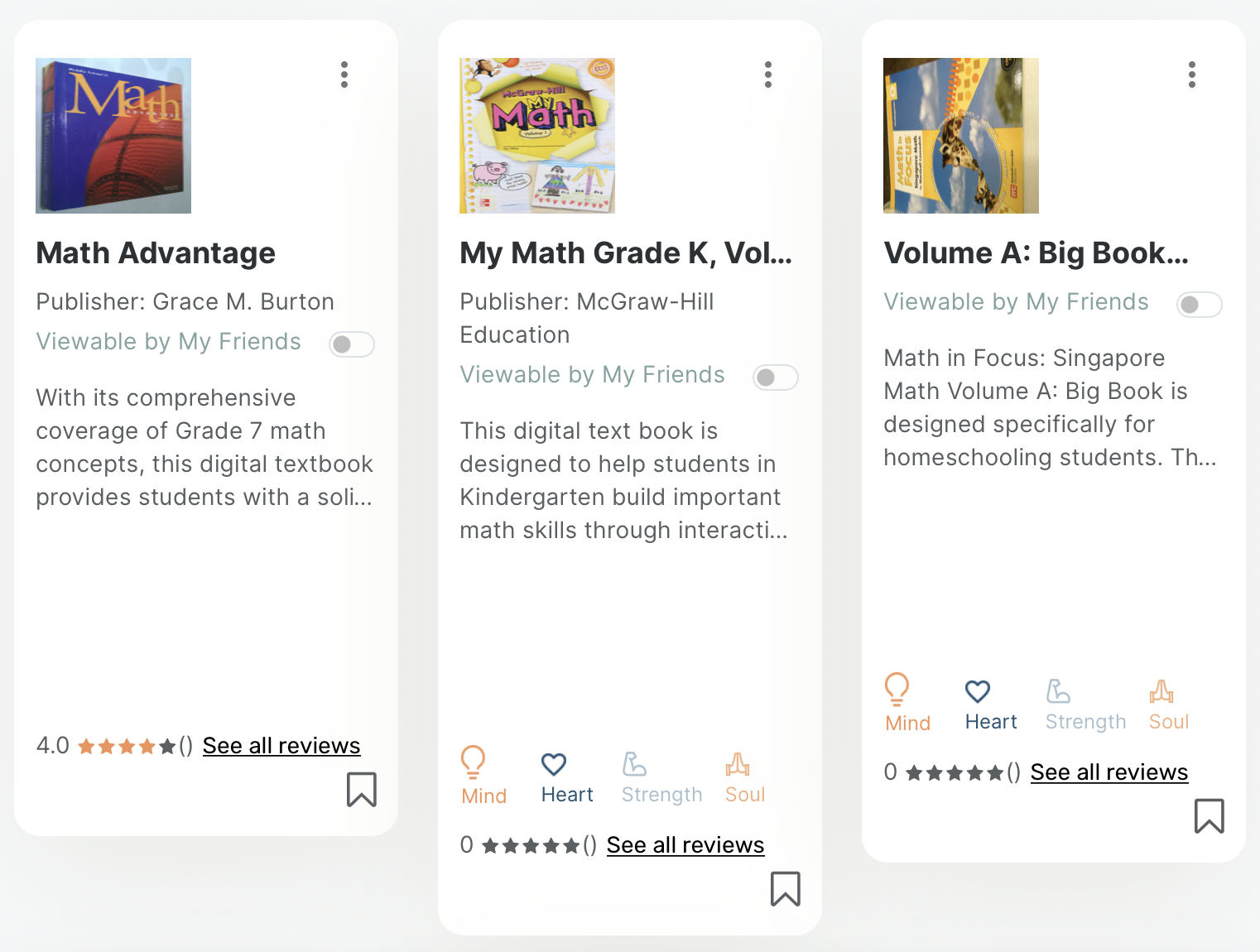The width and height of the screenshot is (1260, 952).
Task: Open the three-dot menu on My Math Grade K
Action: (x=768, y=75)
